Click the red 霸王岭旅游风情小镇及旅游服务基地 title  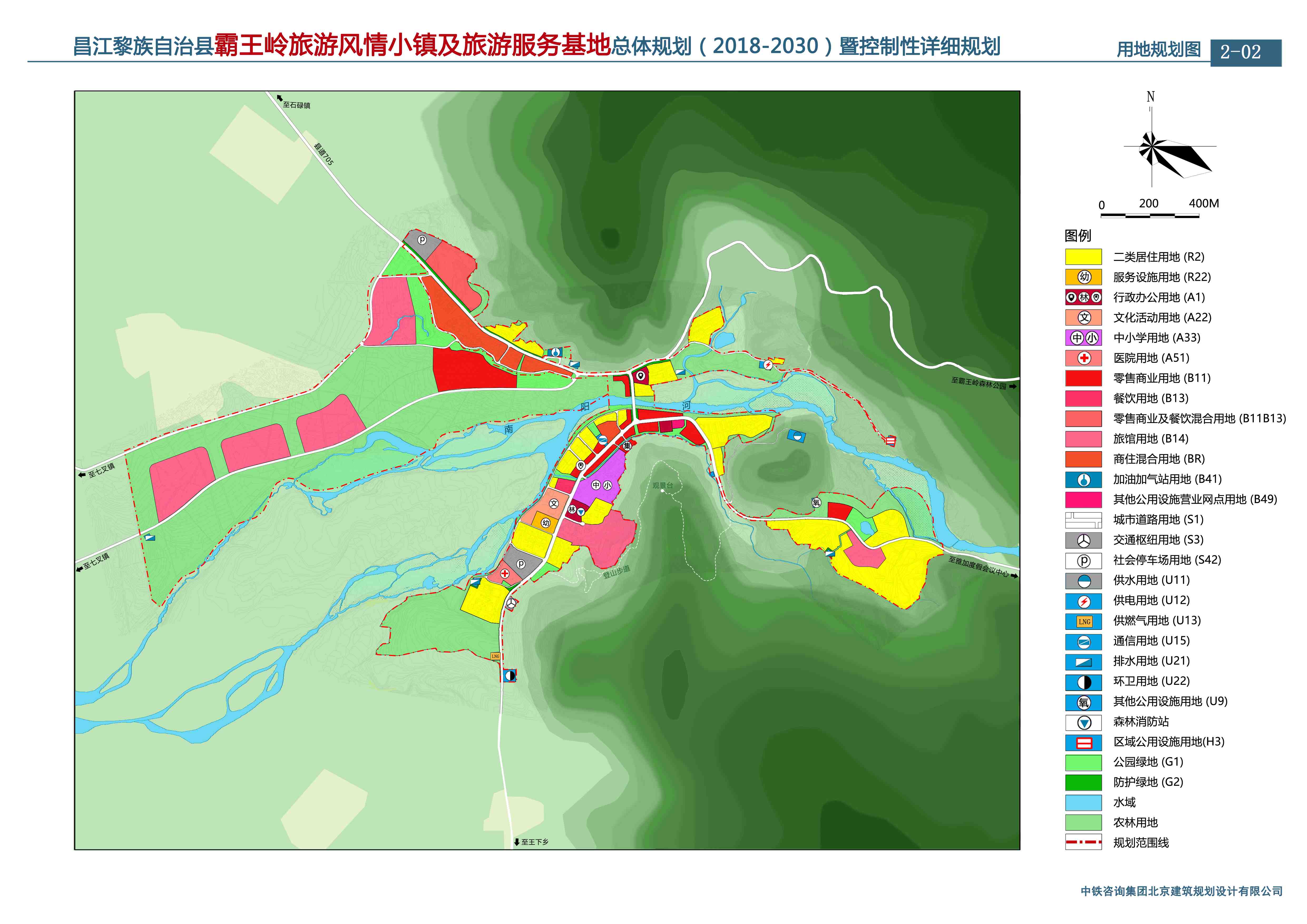(x=413, y=46)
